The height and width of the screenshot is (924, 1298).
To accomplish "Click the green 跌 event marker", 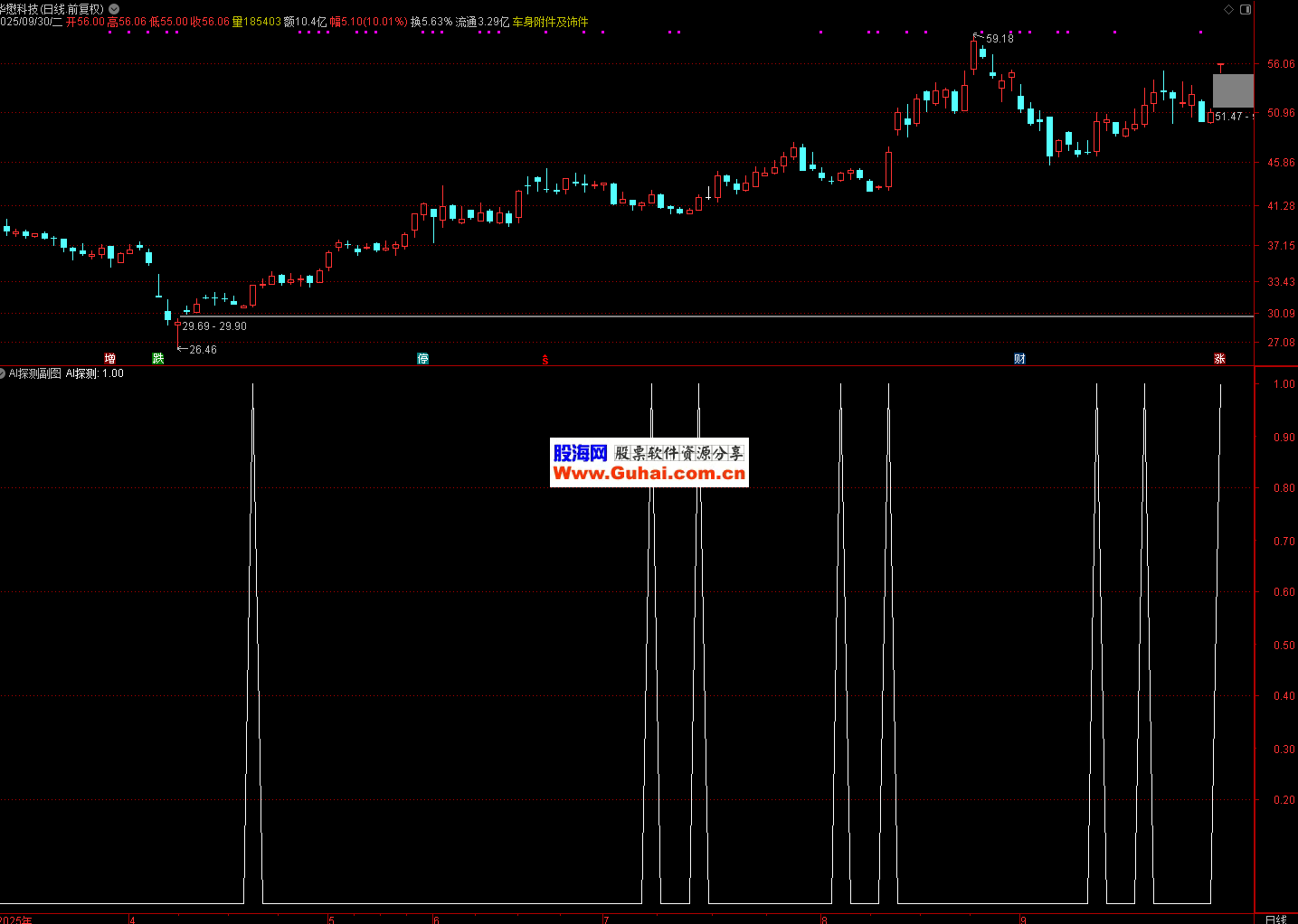I will tap(158, 359).
